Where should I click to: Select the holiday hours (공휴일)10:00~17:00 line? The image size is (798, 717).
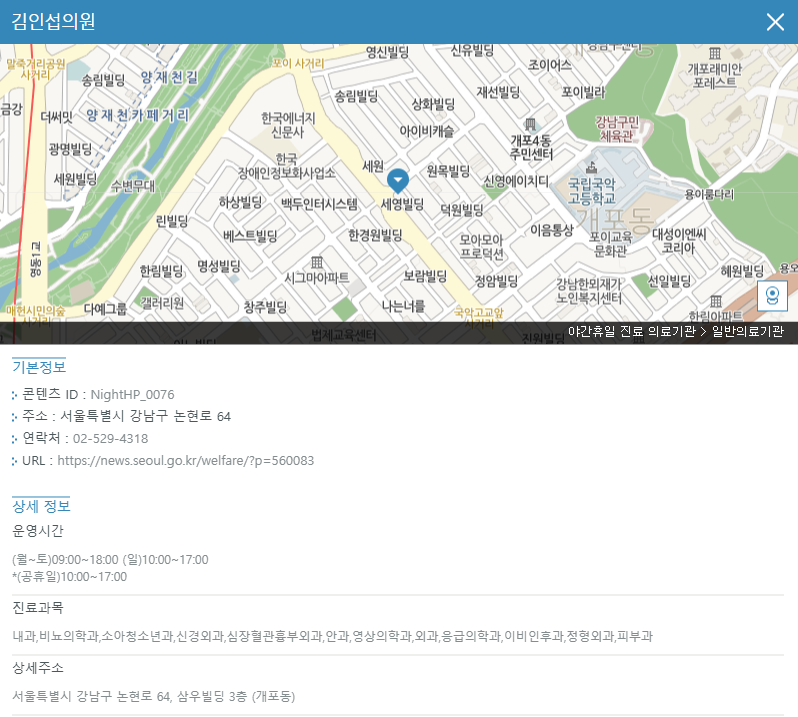pyautogui.click(x=70, y=577)
